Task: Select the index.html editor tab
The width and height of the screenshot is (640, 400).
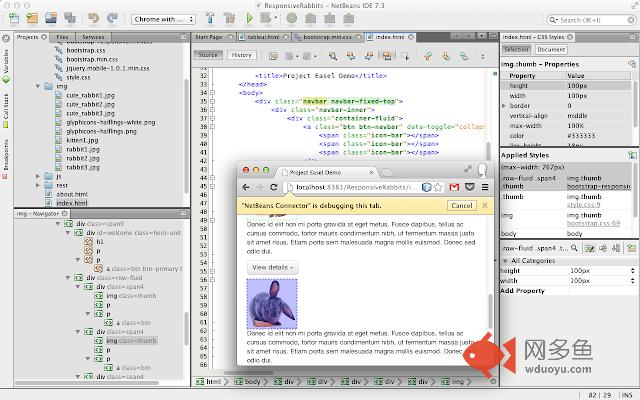Action: (x=389, y=37)
